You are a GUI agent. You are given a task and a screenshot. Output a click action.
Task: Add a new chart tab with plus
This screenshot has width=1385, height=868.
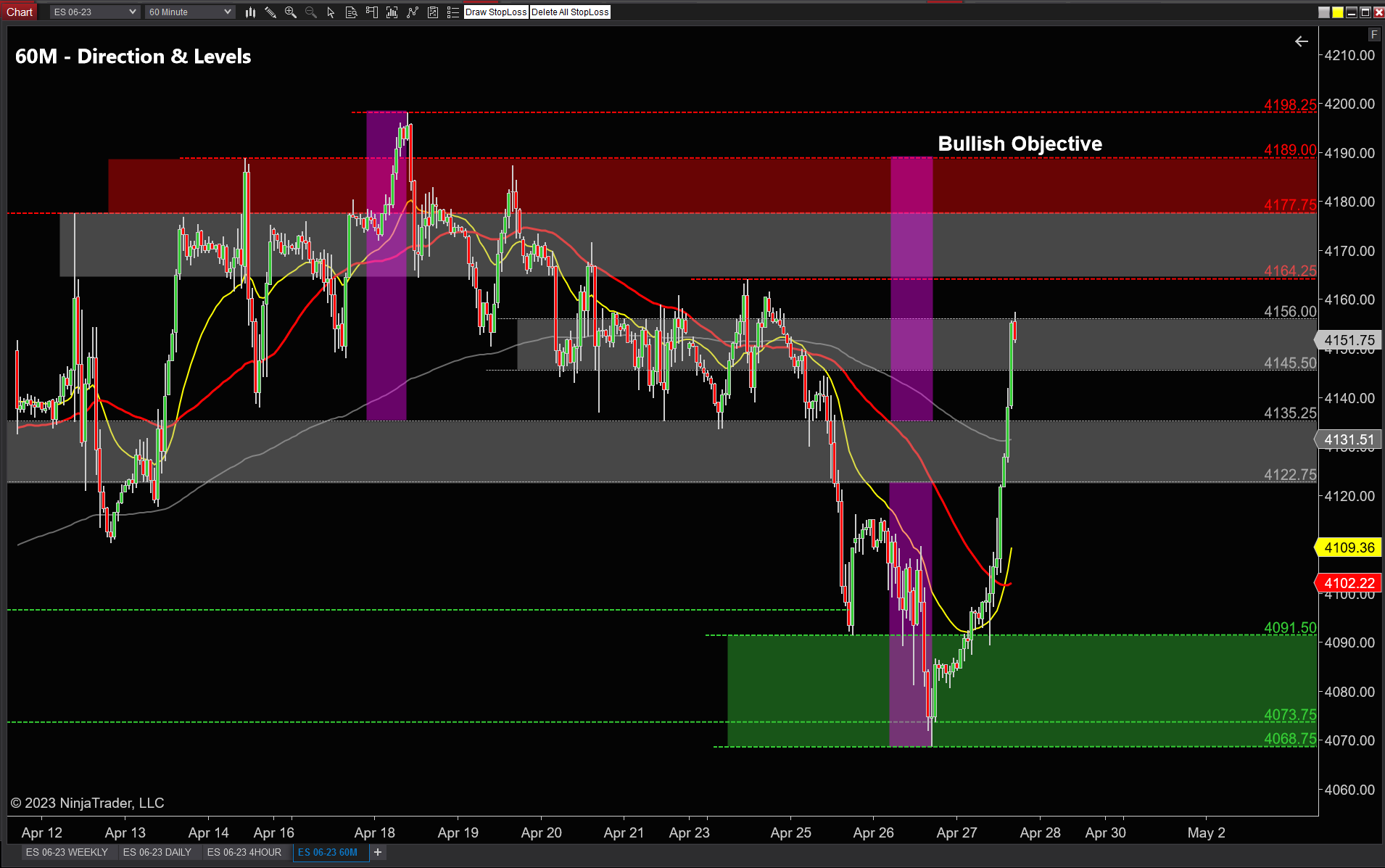pyautogui.click(x=378, y=852)
